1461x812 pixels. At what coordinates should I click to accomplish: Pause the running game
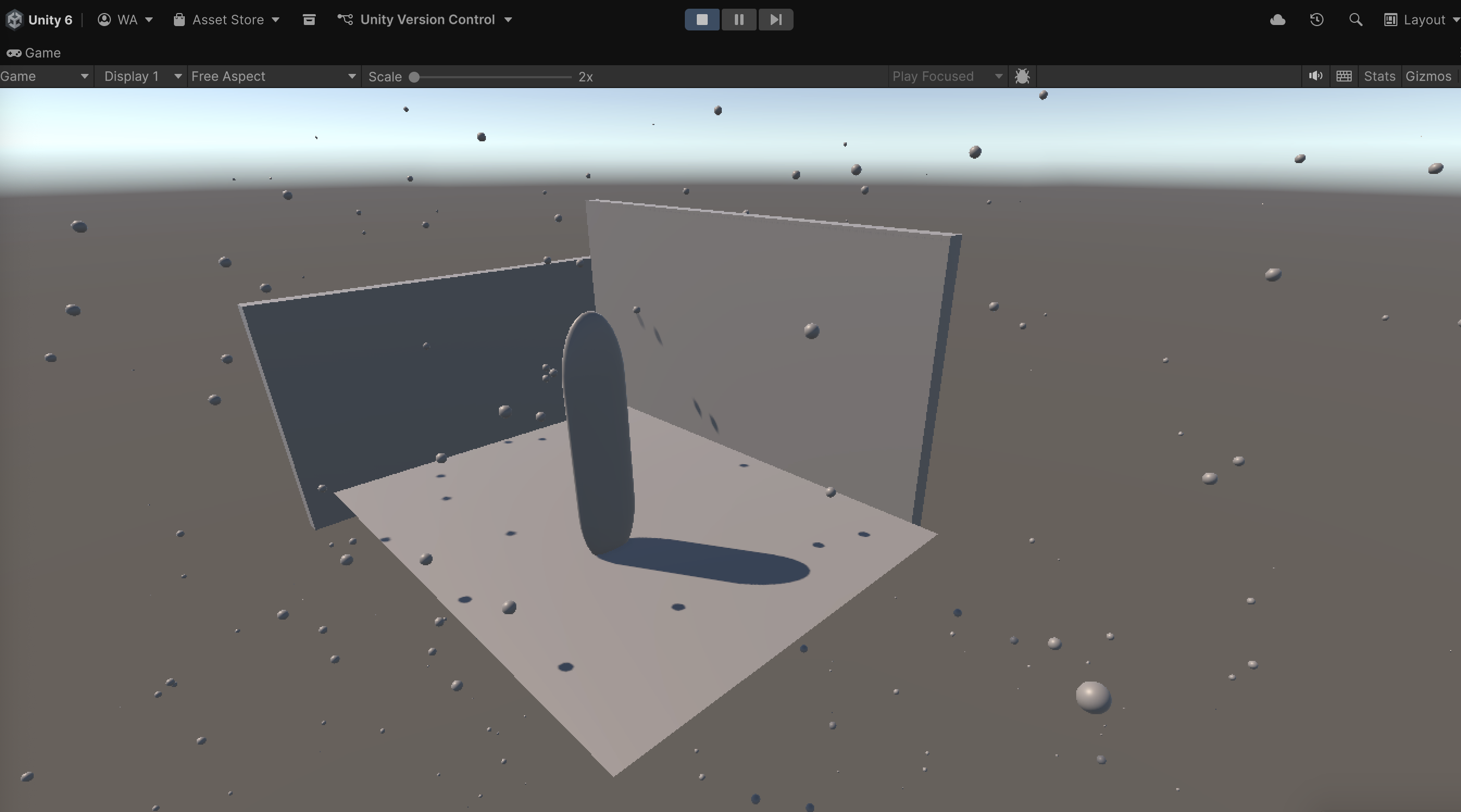(x=739, y=19)
